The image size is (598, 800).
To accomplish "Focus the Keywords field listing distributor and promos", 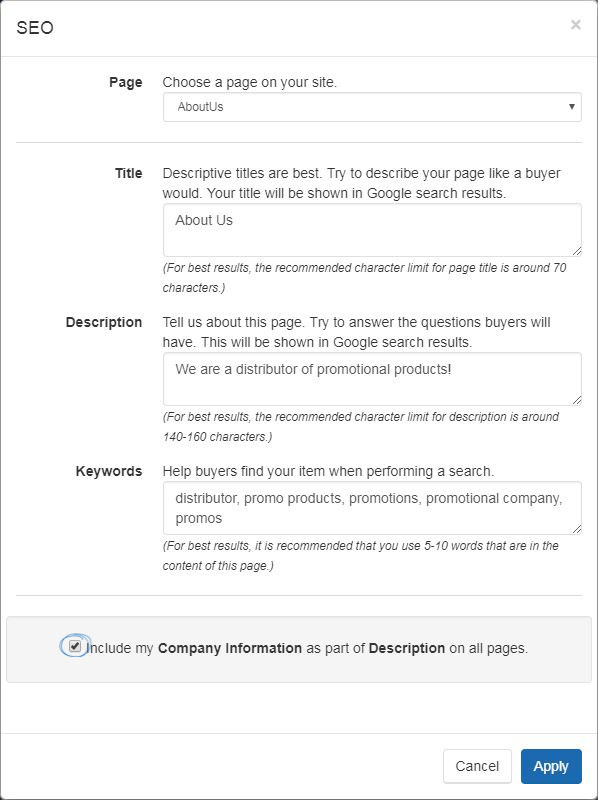I will pos(372,508).
